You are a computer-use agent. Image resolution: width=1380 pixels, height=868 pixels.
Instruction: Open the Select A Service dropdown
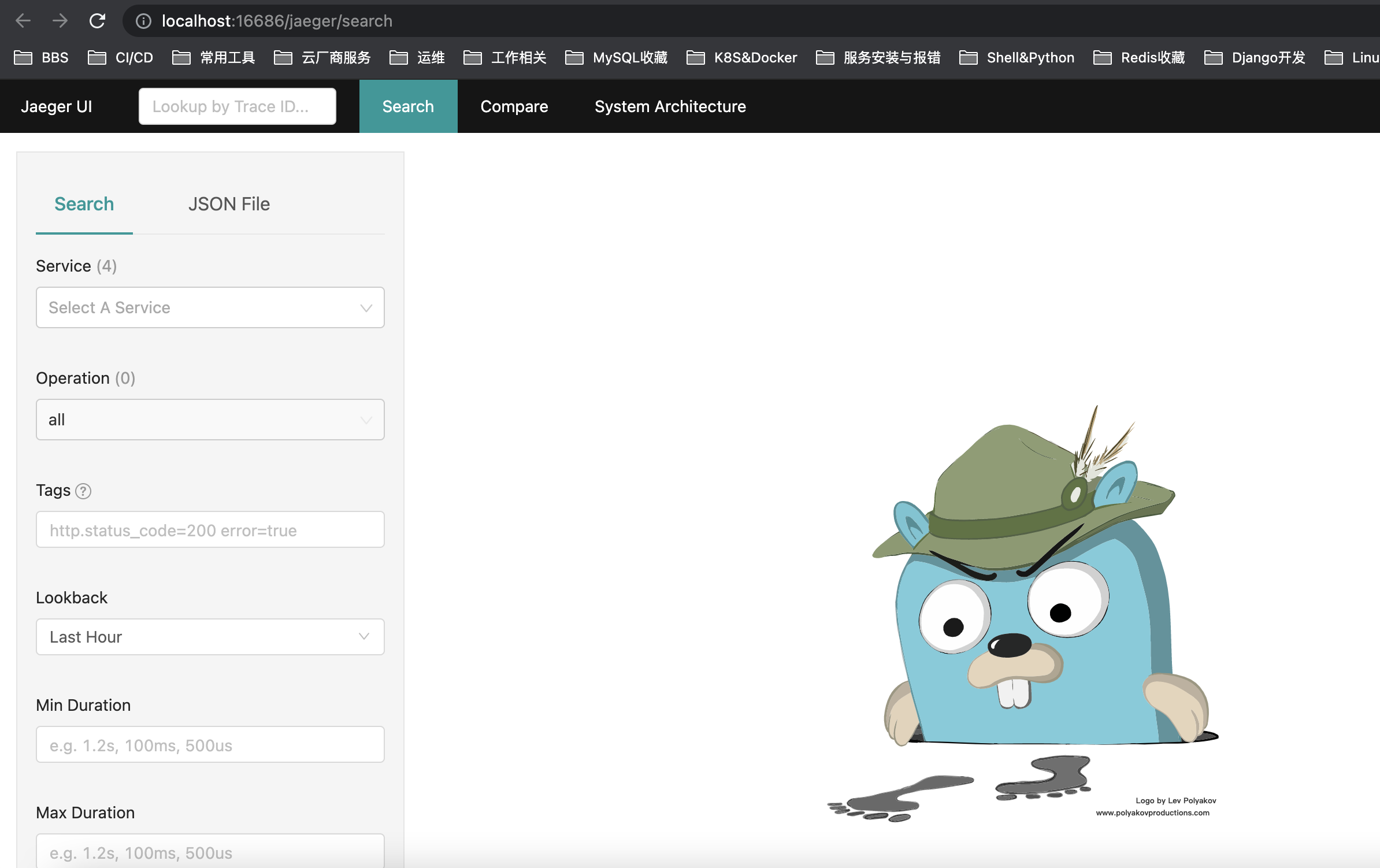click(x=210, y=307)
